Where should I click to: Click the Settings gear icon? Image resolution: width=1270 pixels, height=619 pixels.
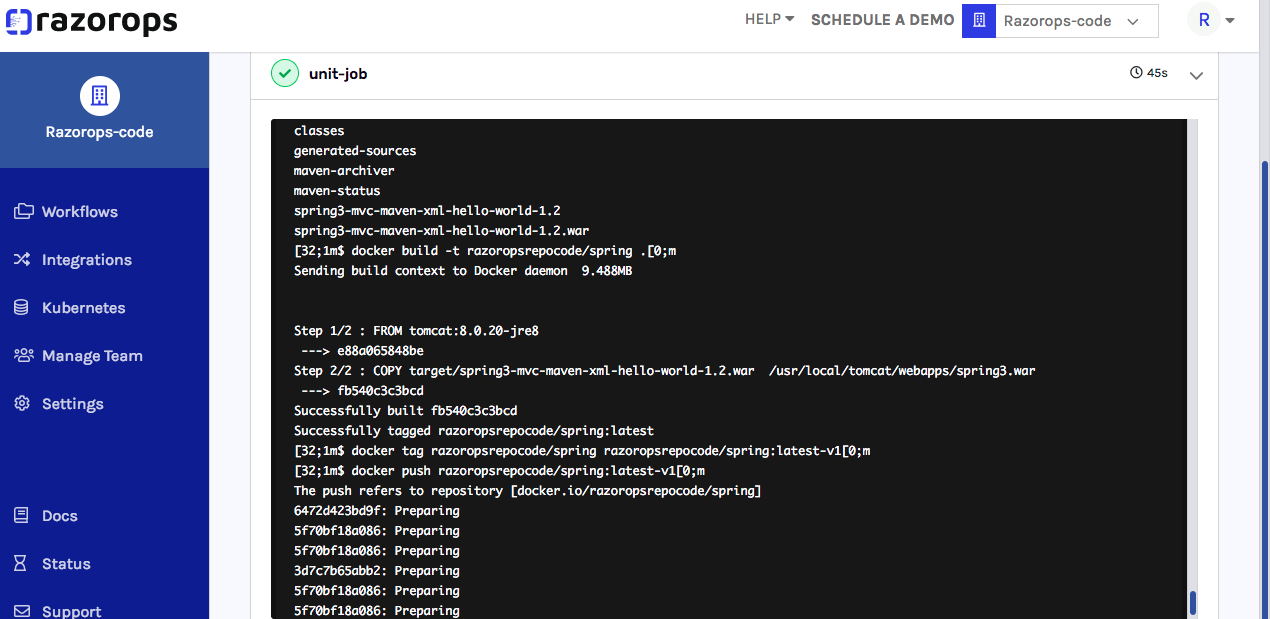[x=22, y=404]
